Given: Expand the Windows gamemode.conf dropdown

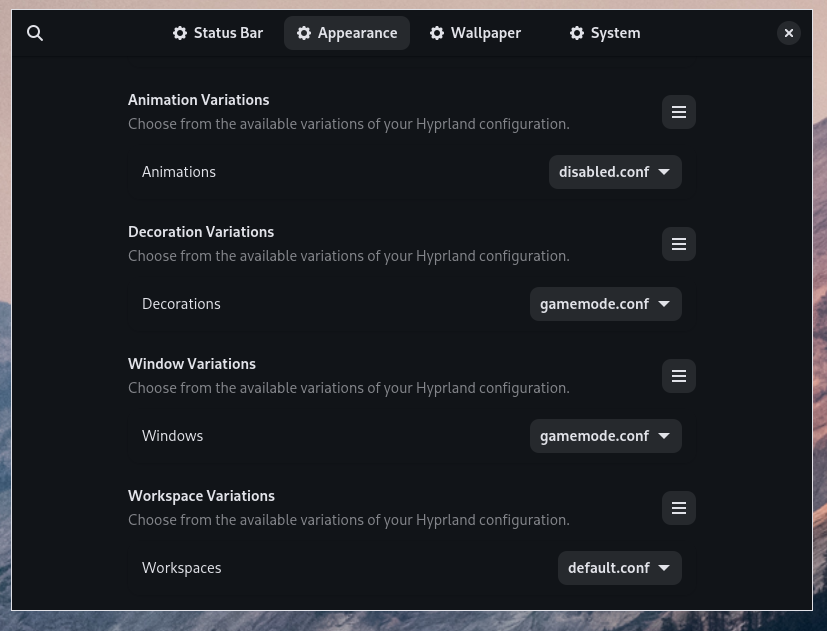Looking at the screenshot, I should [x=605, y=436].
